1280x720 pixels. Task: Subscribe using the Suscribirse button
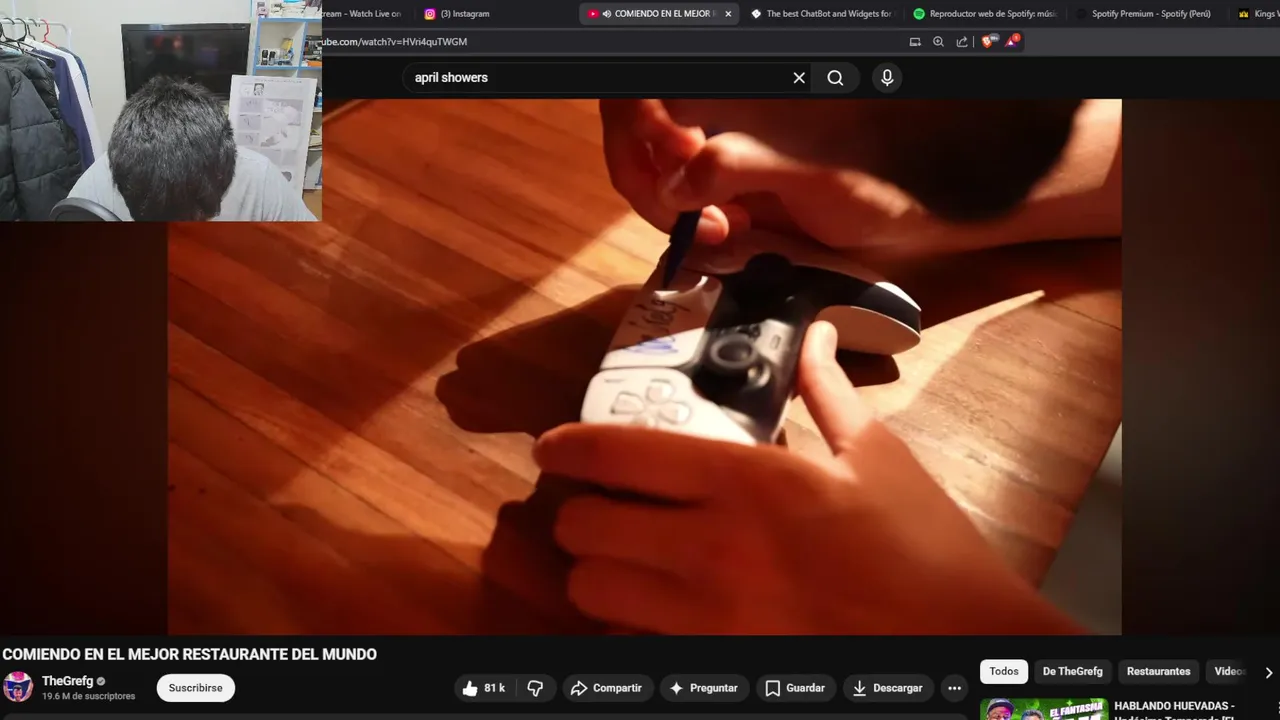[x=195, y=688]
